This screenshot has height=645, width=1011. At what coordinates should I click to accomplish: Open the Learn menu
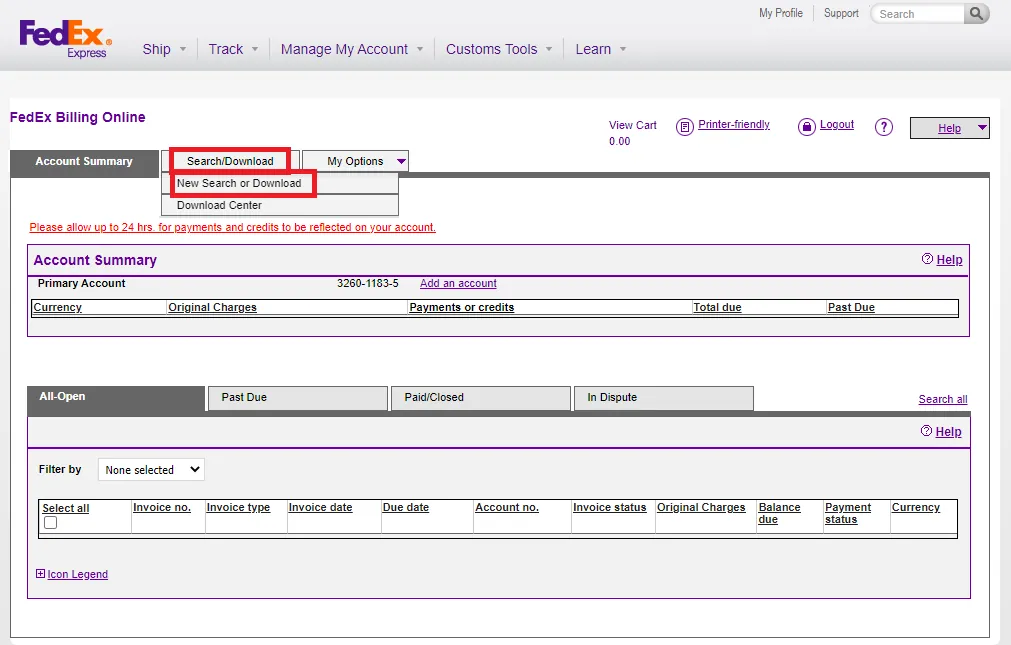pyautogui.click(x=593, y=49)
